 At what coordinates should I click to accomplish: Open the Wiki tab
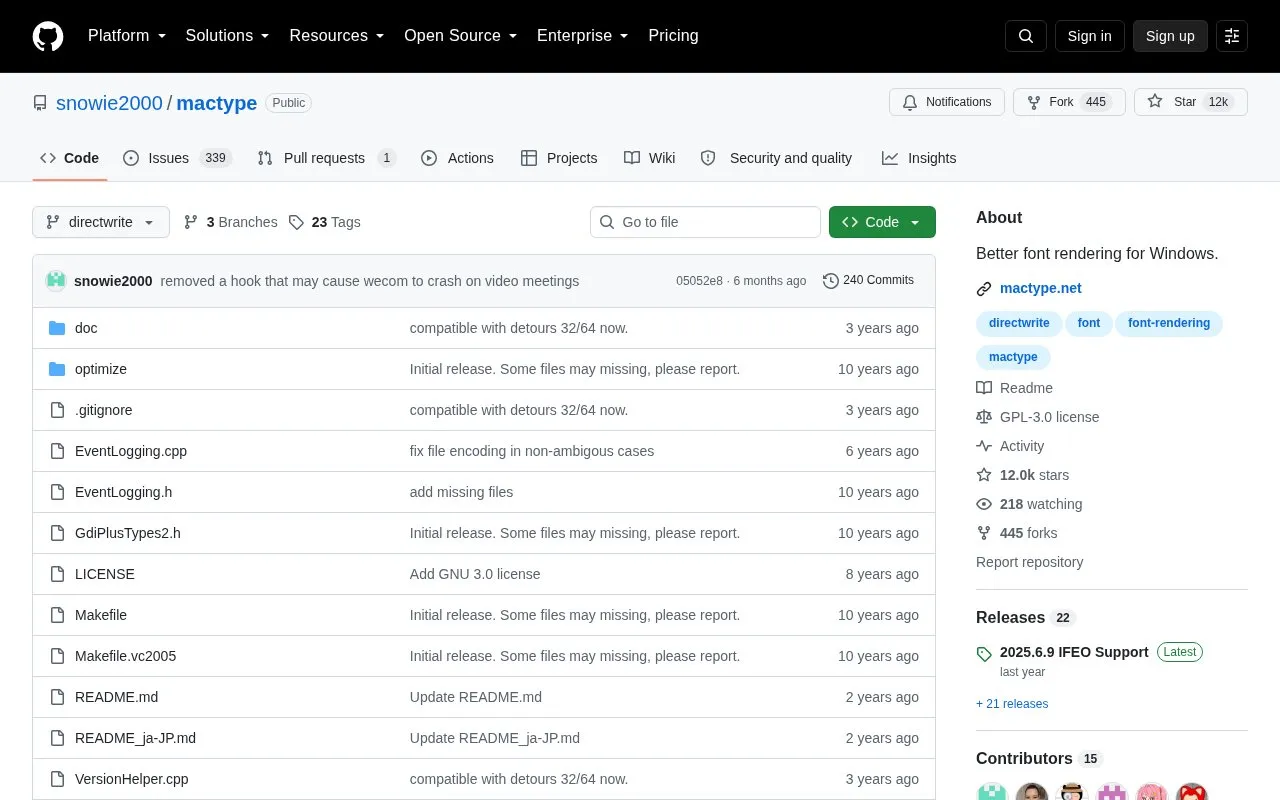pyautogui.click(x=650, y=158)
